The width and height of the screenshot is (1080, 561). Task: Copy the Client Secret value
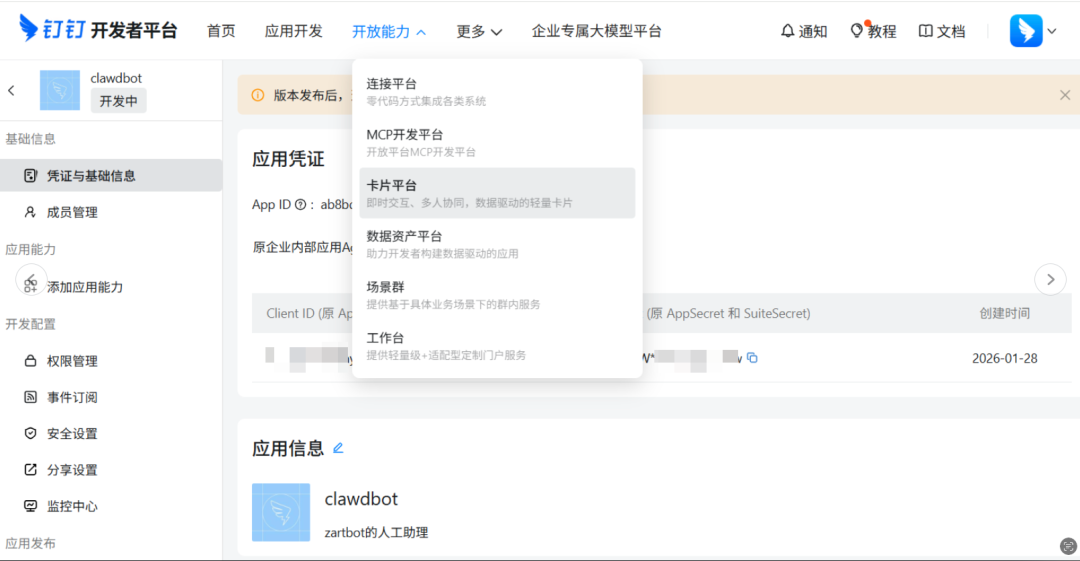coord(752,358)
